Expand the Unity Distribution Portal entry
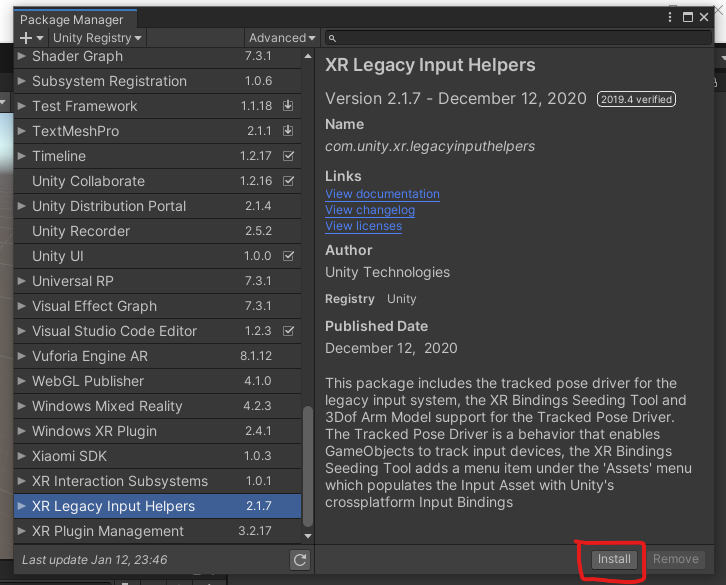The image size is (726, 585). (21, 206)
